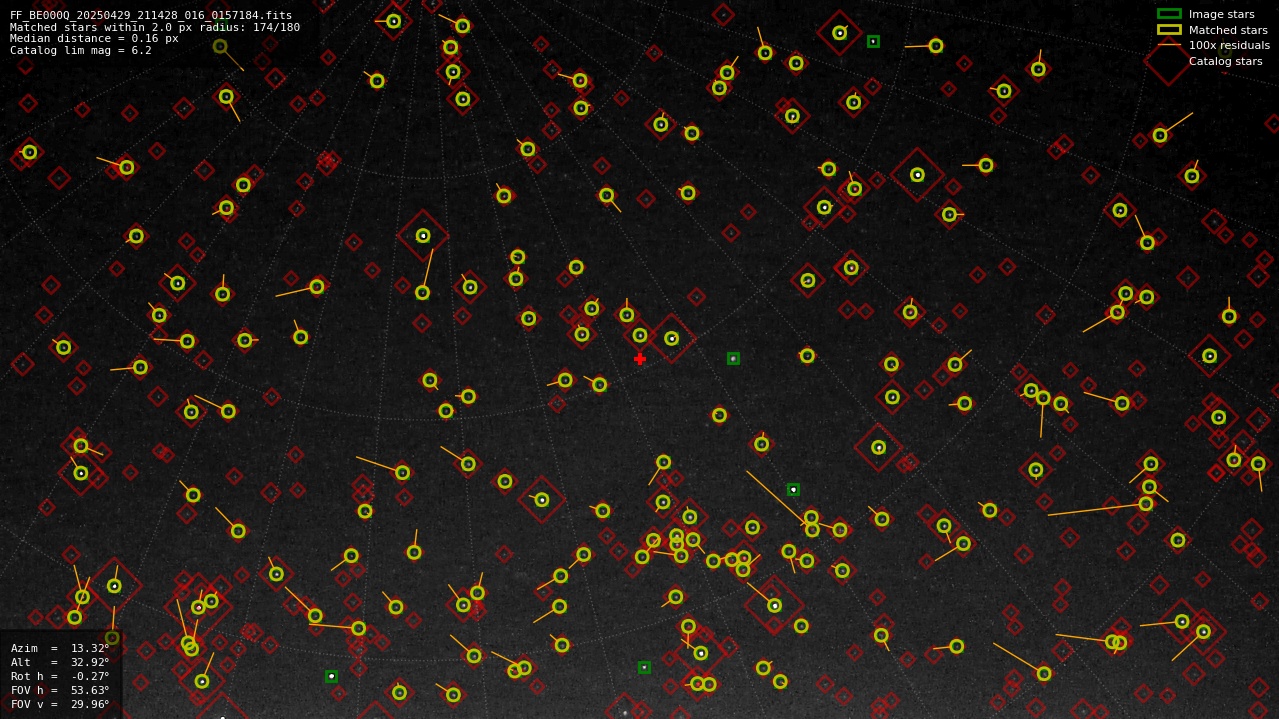The image size is (1279, 719).
Task: Click the red Catalog stars legend diamond
Action: (x=1169, y=61)
